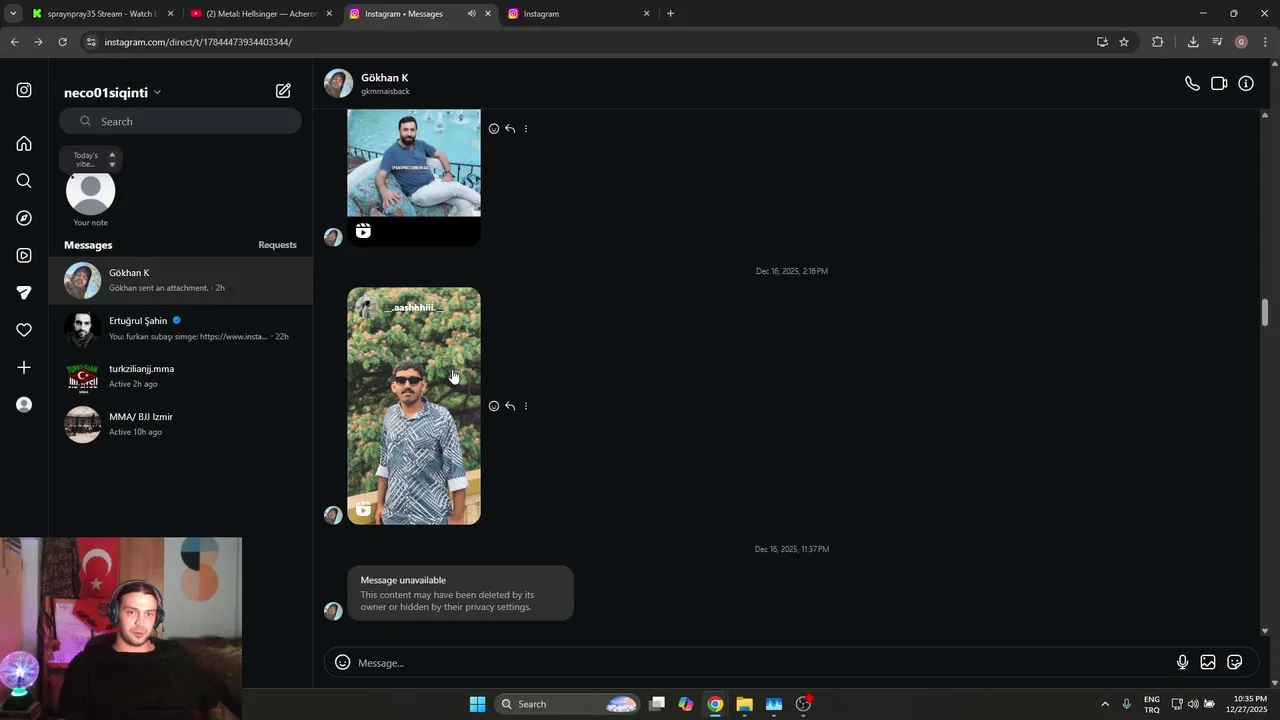Focus the Instagram messages Search field
The width and height of the screenshot is (1280, 720).
(180, 121)
